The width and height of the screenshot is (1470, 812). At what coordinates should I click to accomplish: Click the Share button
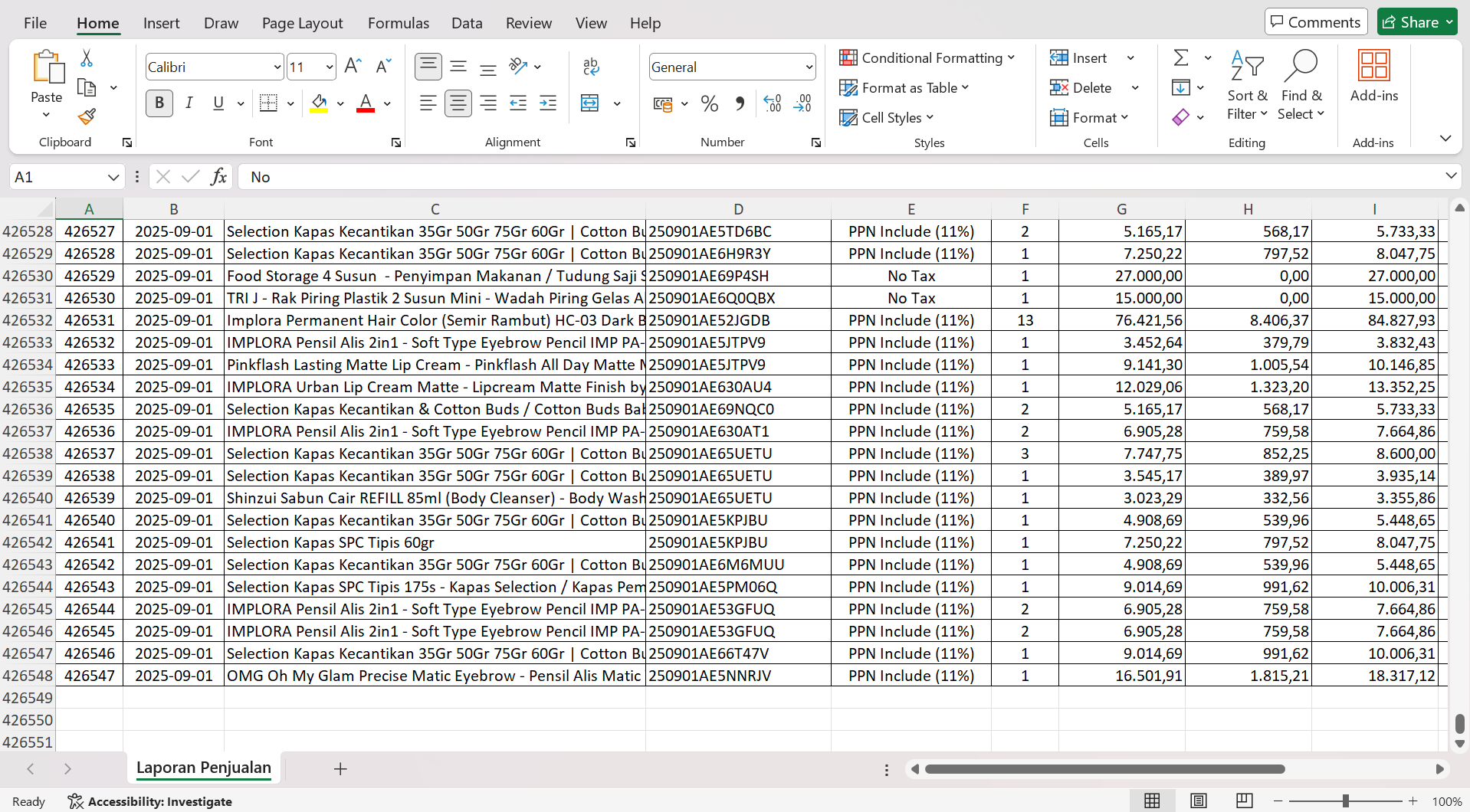point(1417,22)
